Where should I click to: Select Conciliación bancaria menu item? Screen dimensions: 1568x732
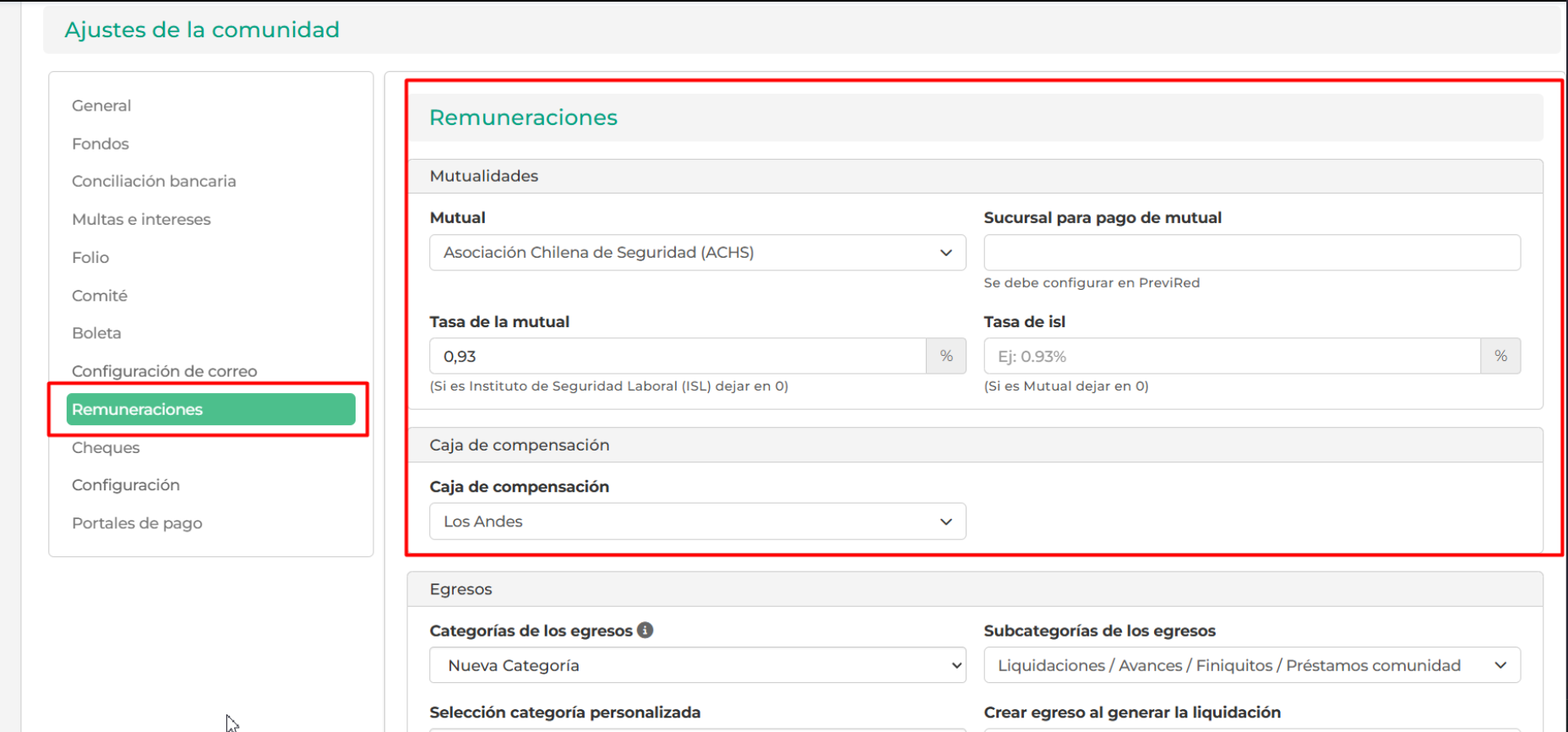154,181
